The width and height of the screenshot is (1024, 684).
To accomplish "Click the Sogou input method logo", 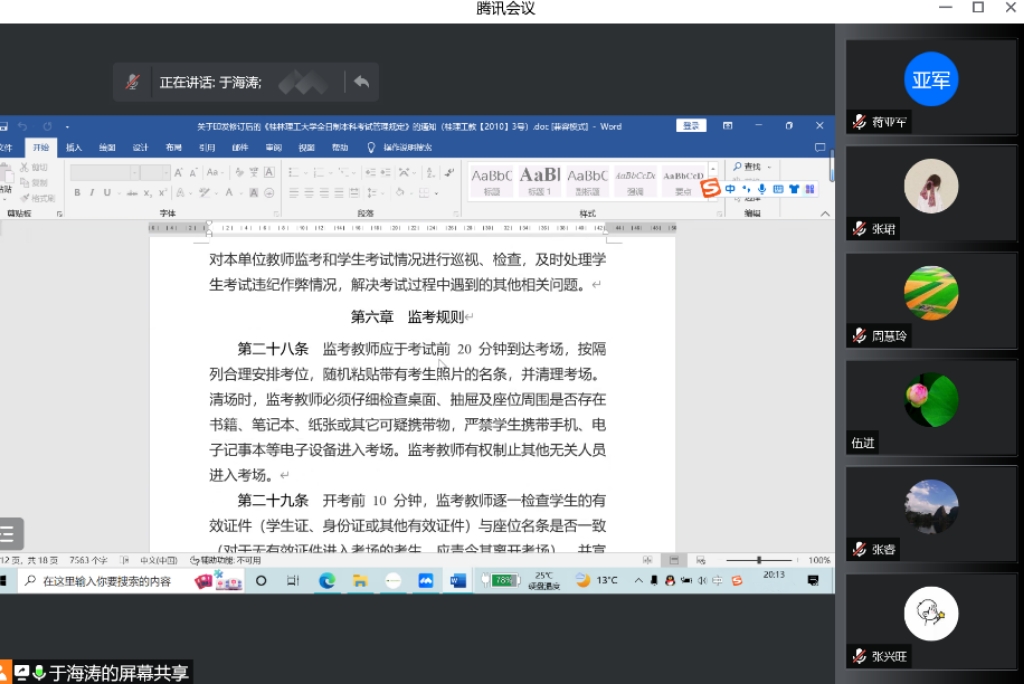I will pyautogui.click(x=710, y=188).
